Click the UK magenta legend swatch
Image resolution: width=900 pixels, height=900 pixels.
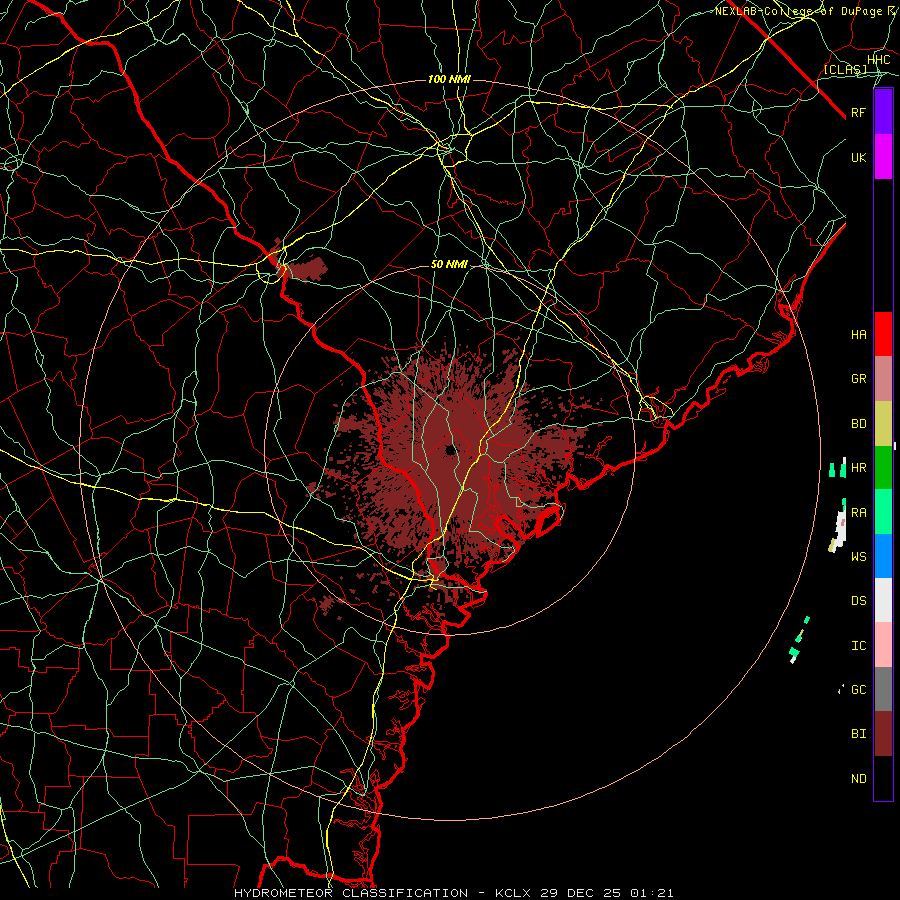point(883,157)
